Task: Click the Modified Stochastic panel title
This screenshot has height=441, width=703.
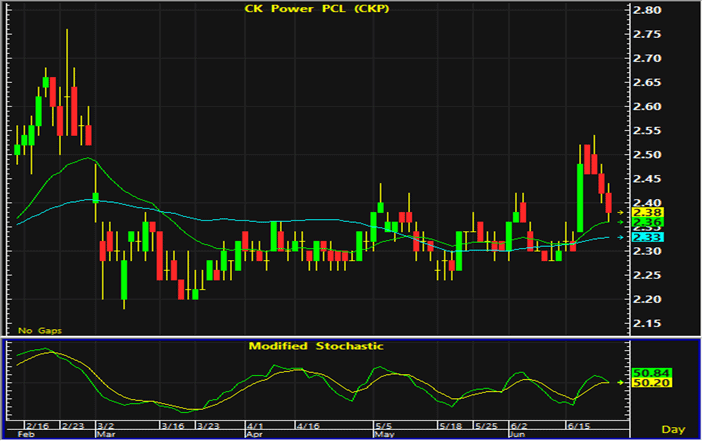Action: [x=316, y=346]
